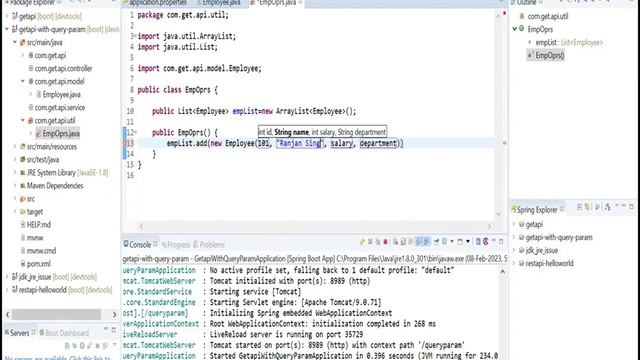Collapse the EmpOprs class in Outline
This screenshot has width=640, height=360.
(x=515, y=29)
